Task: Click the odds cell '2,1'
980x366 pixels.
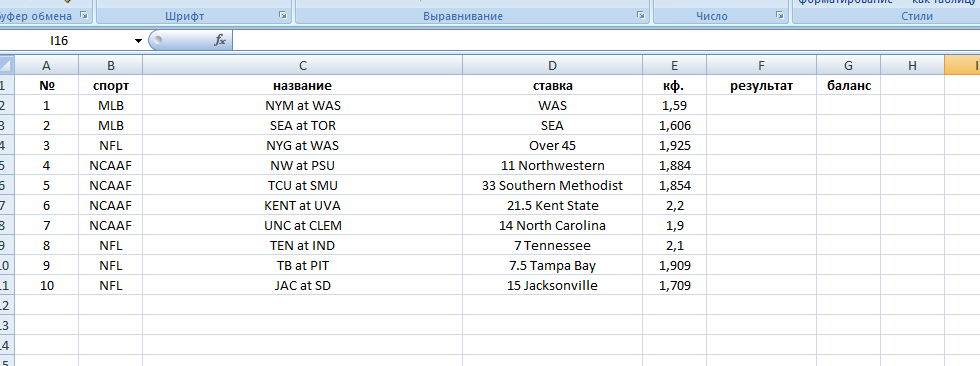Action: pos(674,245)
